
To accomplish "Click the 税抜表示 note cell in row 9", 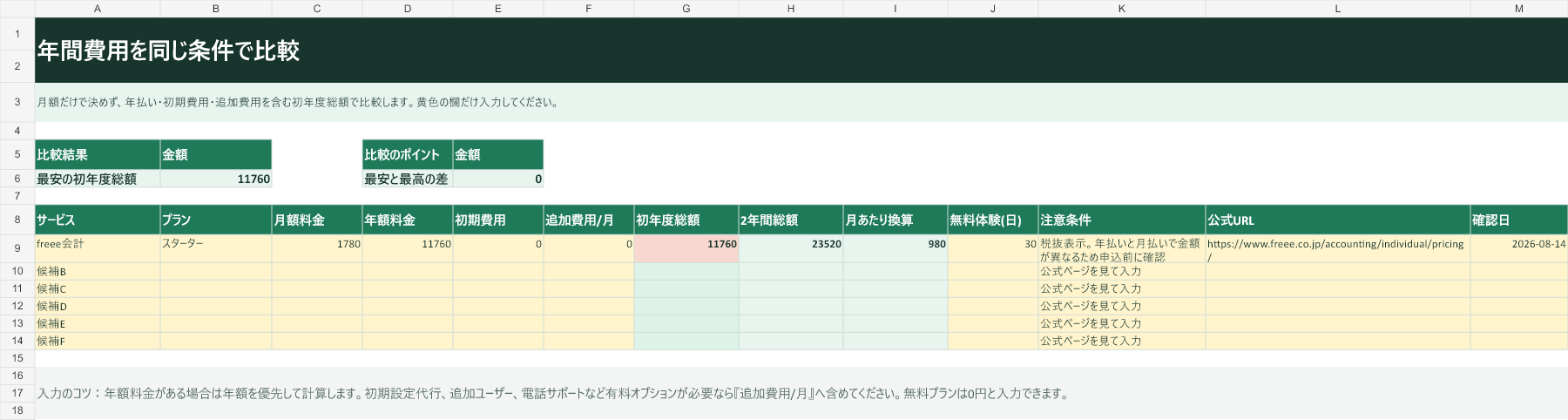I will coord(1122,248).
